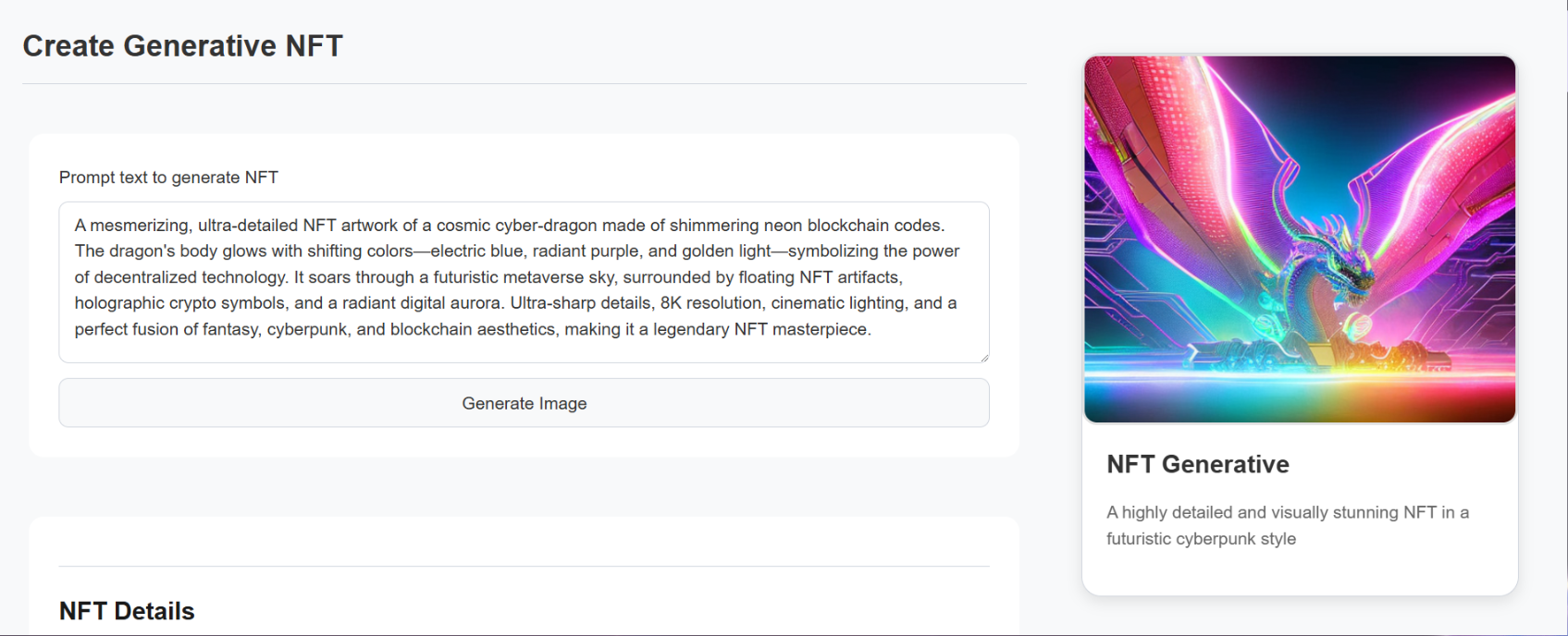Place cursor on '8K resolution' in the prompt
The image size is (1568, 636).
[x=710, y=303]
